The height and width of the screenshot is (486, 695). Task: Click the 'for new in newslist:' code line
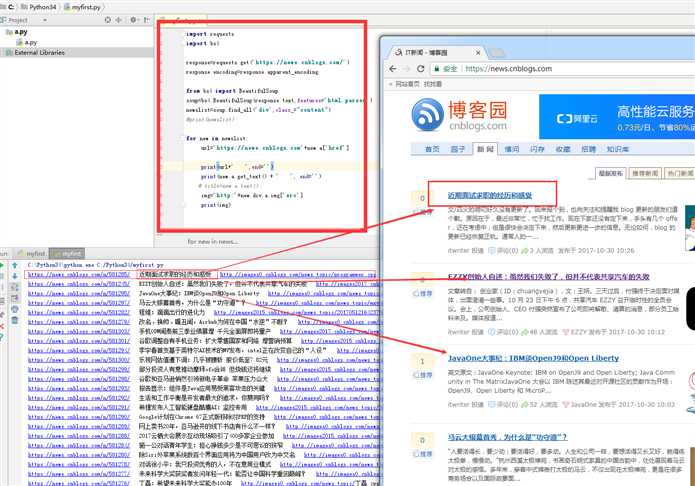(x=217, y=138)
